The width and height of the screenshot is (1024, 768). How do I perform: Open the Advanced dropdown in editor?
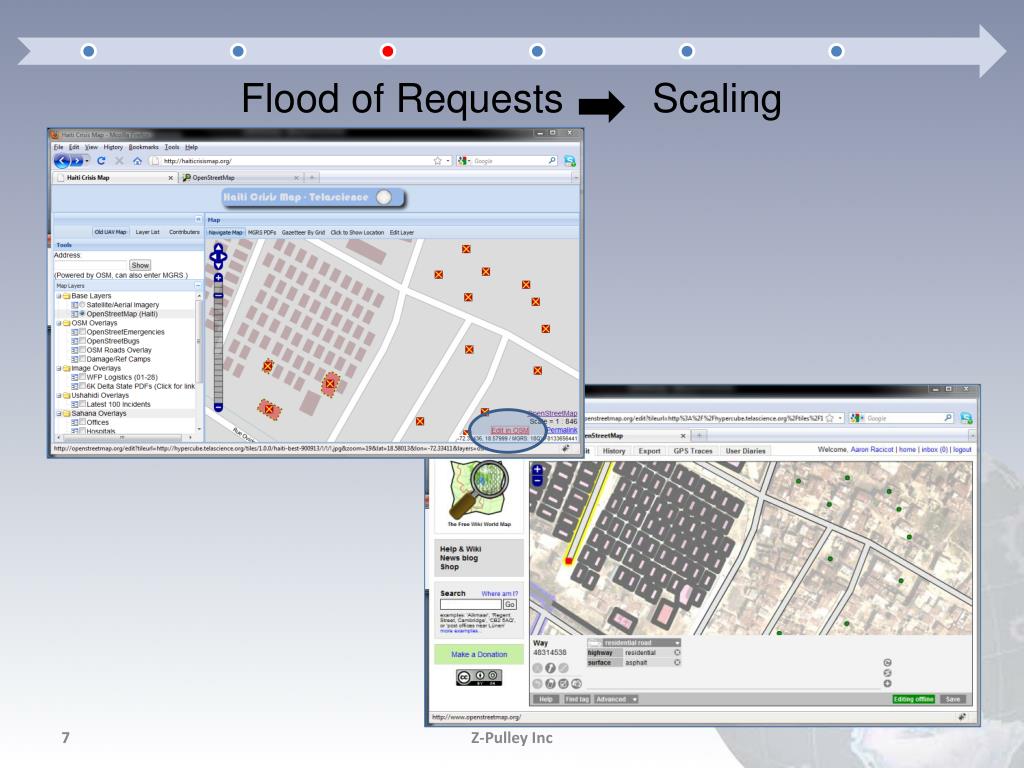click(616, 699)
